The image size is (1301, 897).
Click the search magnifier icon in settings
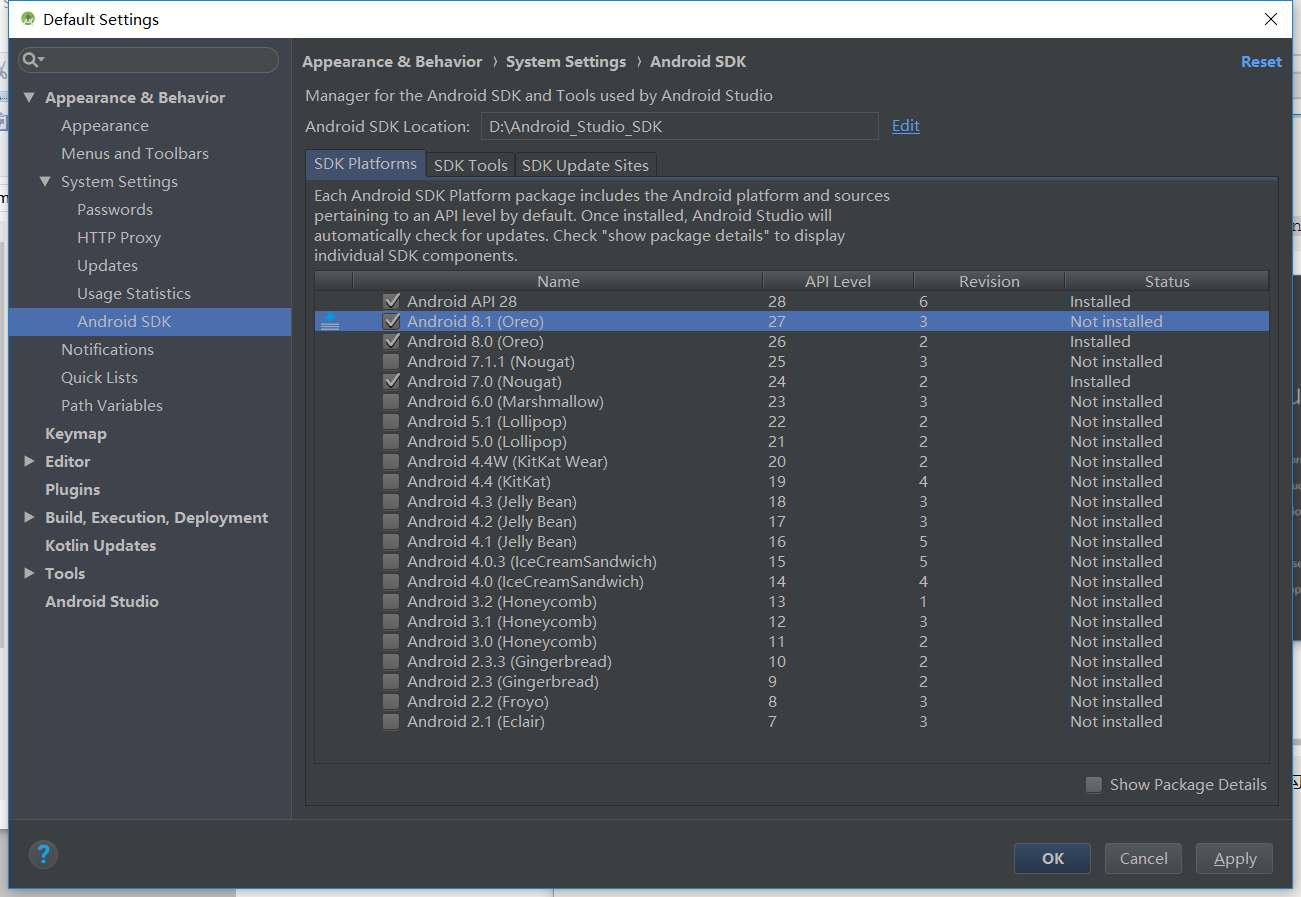[x=32, y=60]
